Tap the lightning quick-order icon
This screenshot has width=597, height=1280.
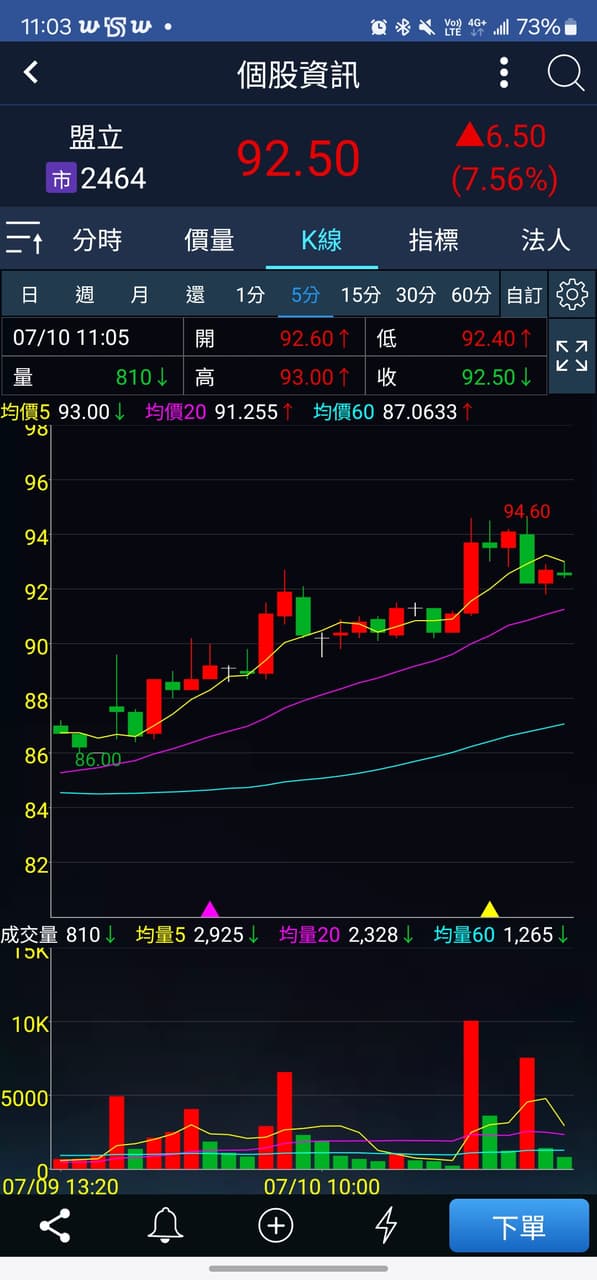386,1225
